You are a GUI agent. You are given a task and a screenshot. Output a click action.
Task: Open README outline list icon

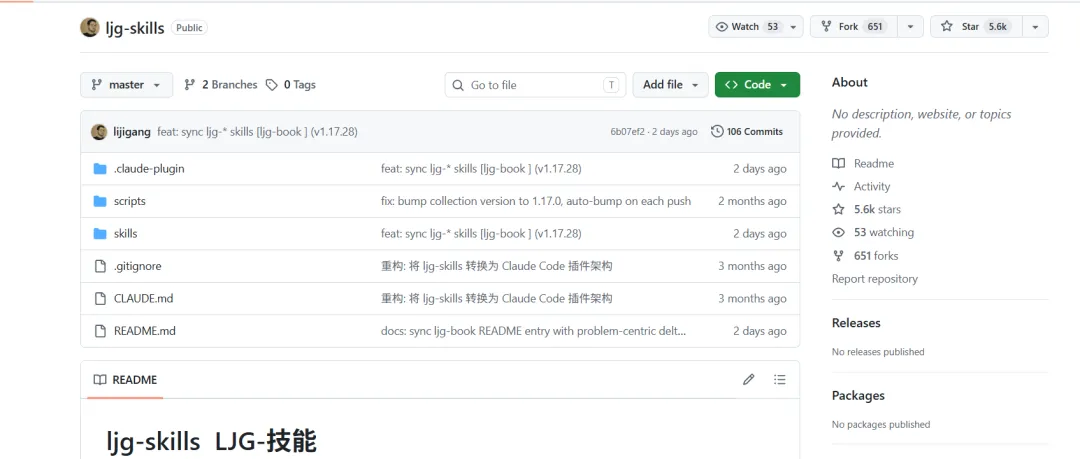click(x=780, y=379)
